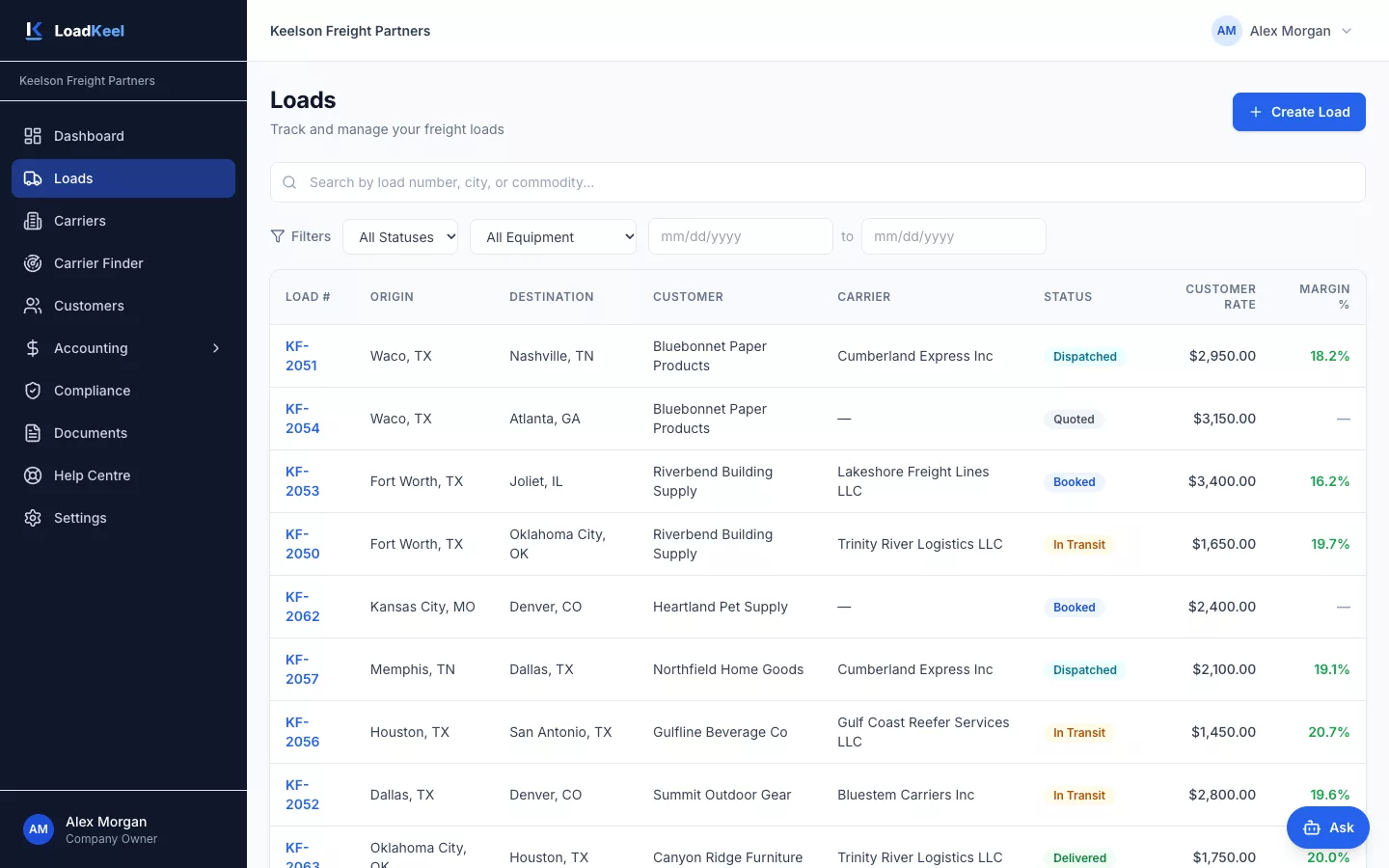Click the start date mm/dd/yyyy field
Screen dimensions: 1389x868
click(x=741, y=236)
